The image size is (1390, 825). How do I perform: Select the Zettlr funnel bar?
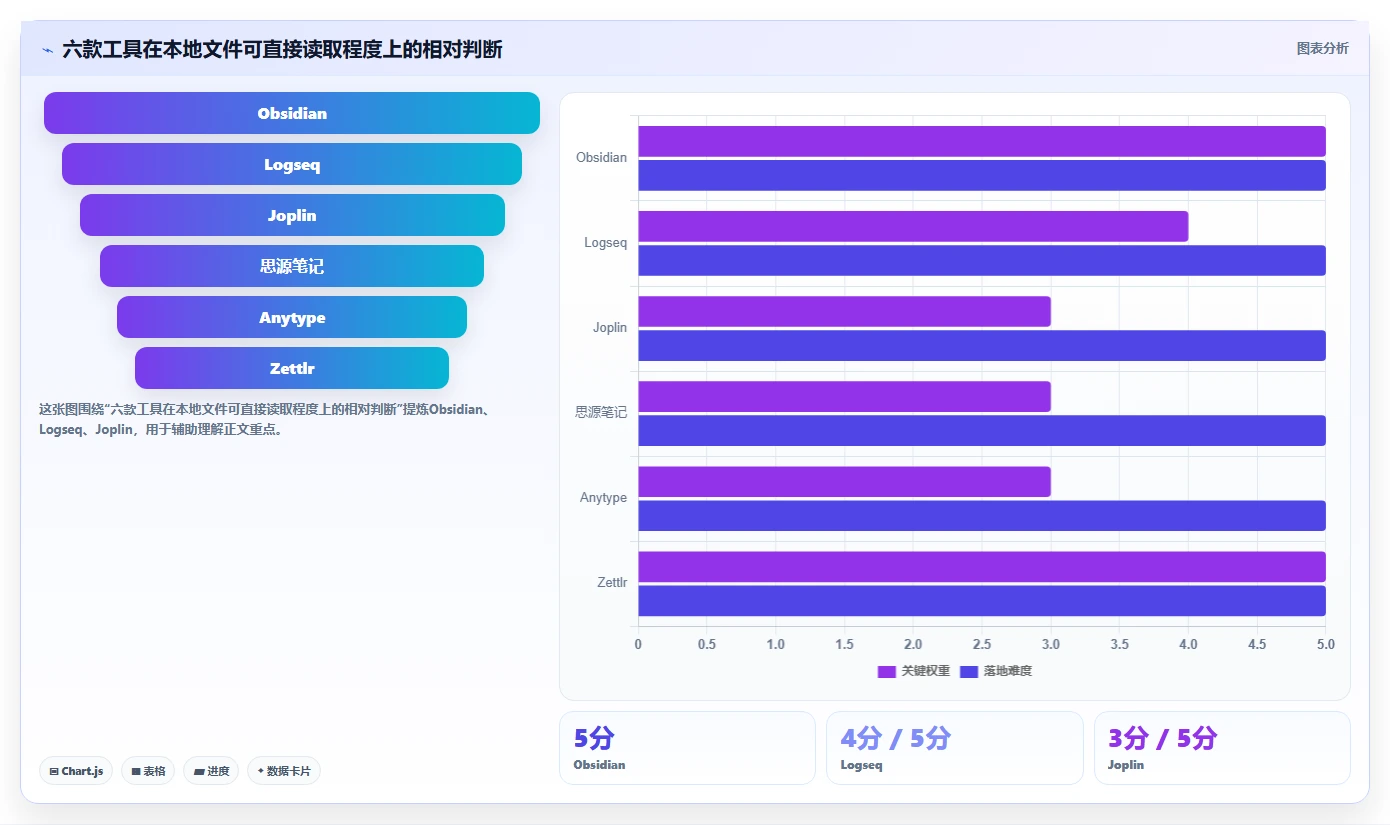292,368
